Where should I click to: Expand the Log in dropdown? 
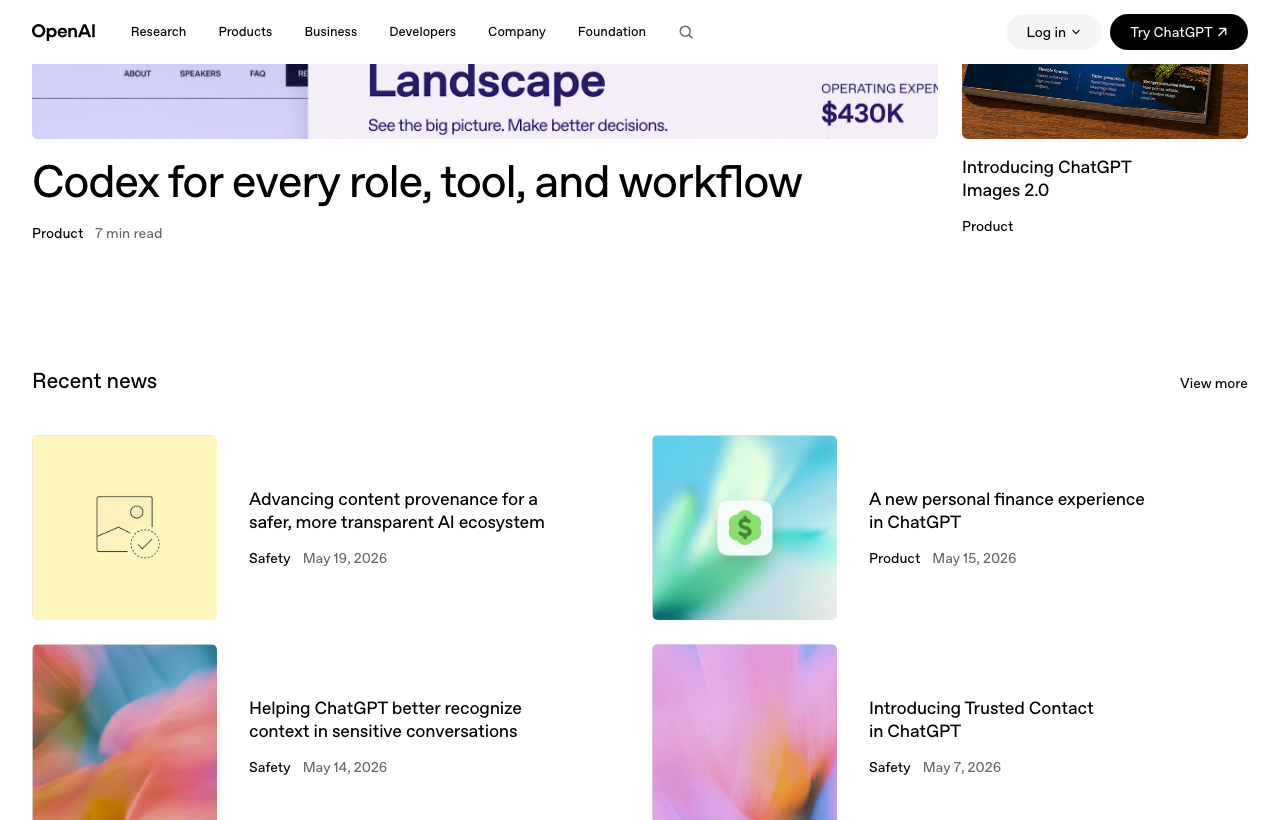pyautogui.click(x=1054, y=32)
